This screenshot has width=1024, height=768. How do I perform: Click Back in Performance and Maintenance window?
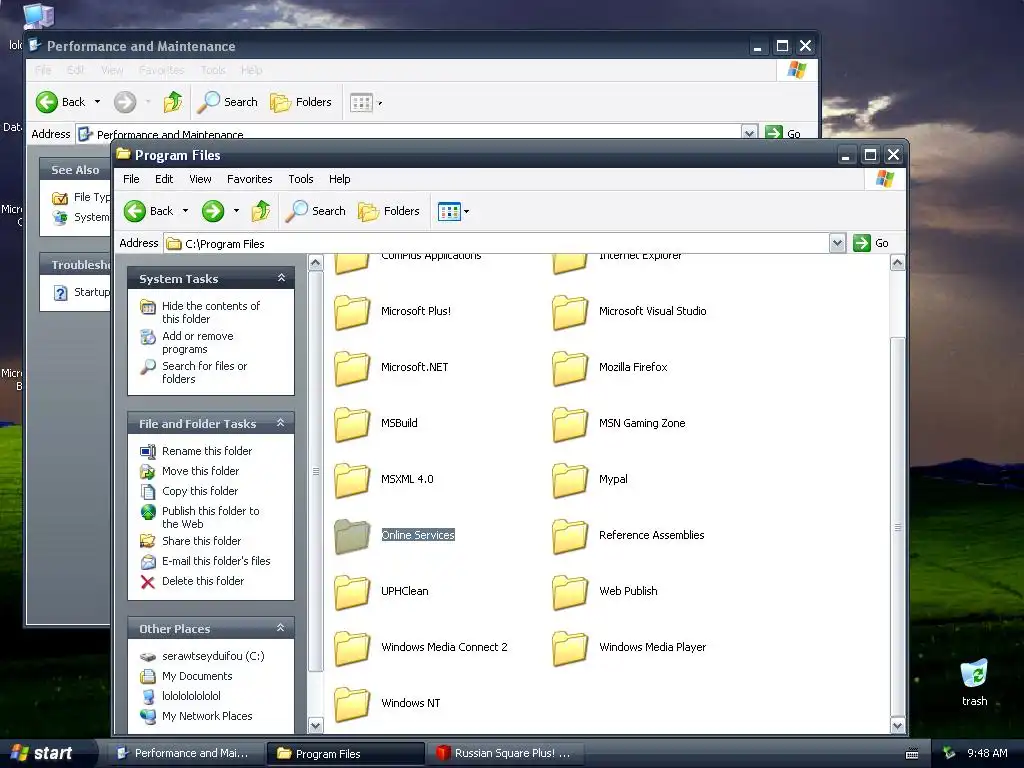pyautogui.click(x=61, y=102)
